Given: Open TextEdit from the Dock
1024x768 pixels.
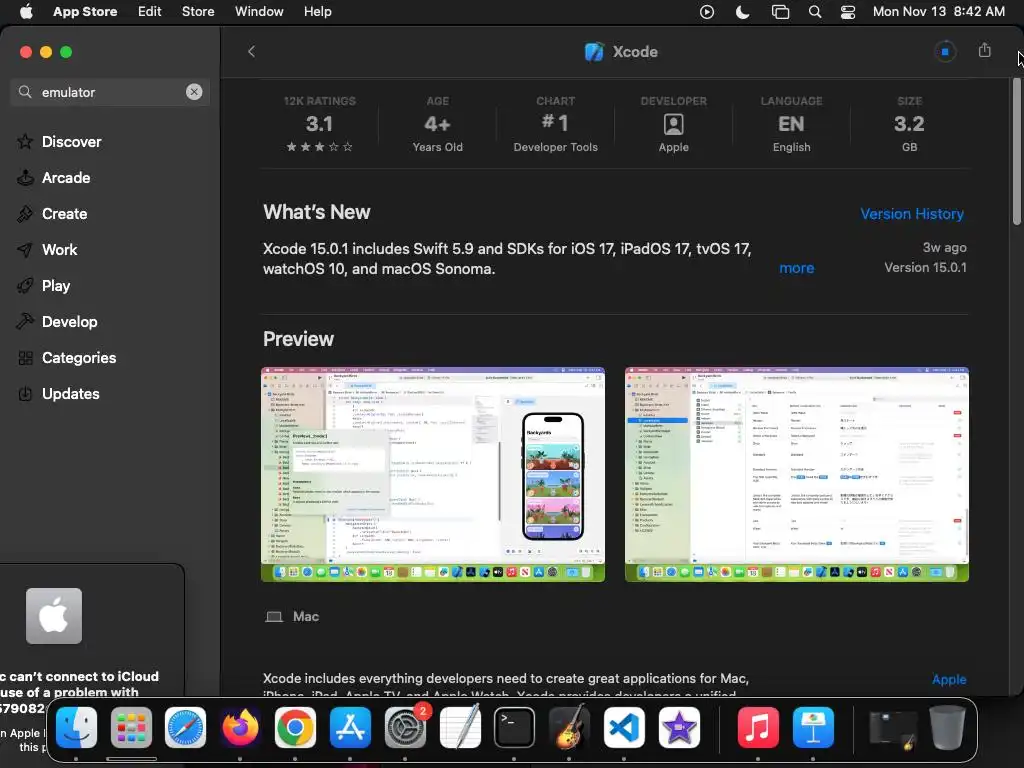Looking at the screenshot, I should point(460,727).
